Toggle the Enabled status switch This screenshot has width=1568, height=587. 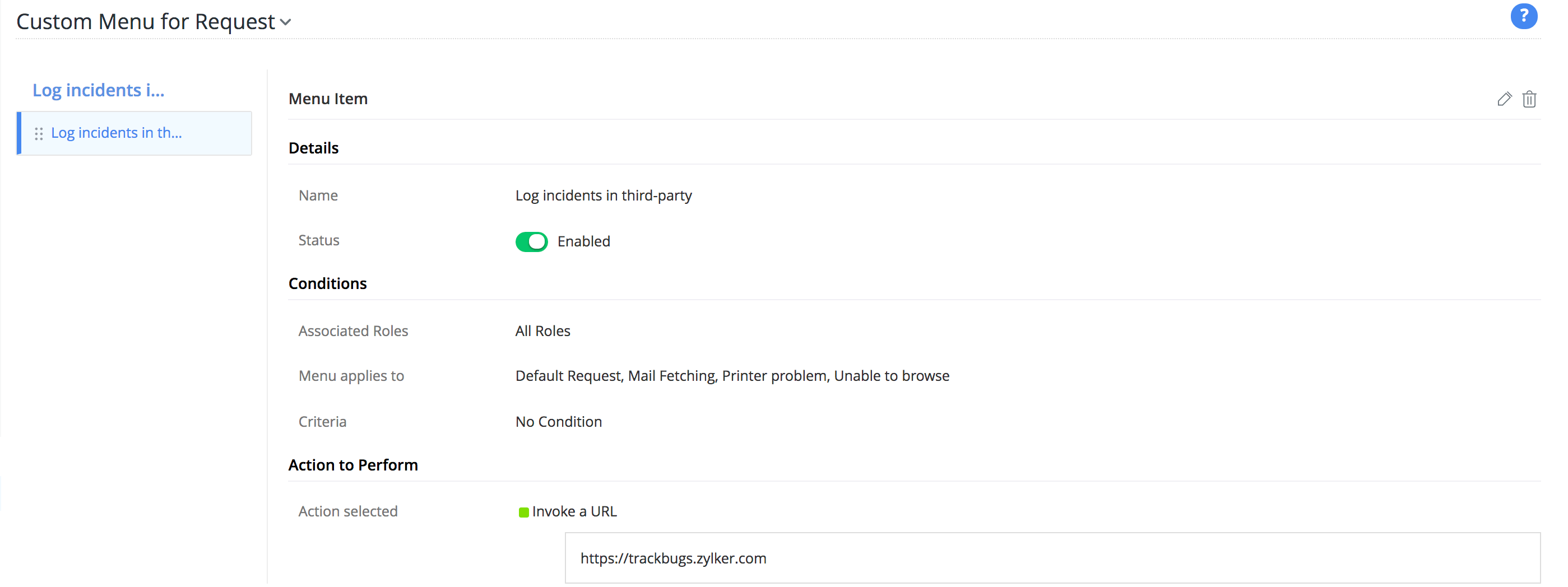click(x=531, y=241)
